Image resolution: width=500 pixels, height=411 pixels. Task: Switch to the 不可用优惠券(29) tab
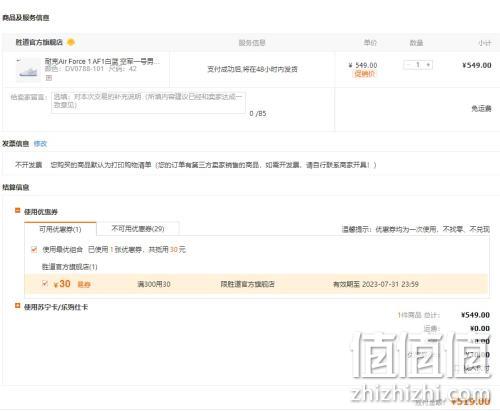138,229
